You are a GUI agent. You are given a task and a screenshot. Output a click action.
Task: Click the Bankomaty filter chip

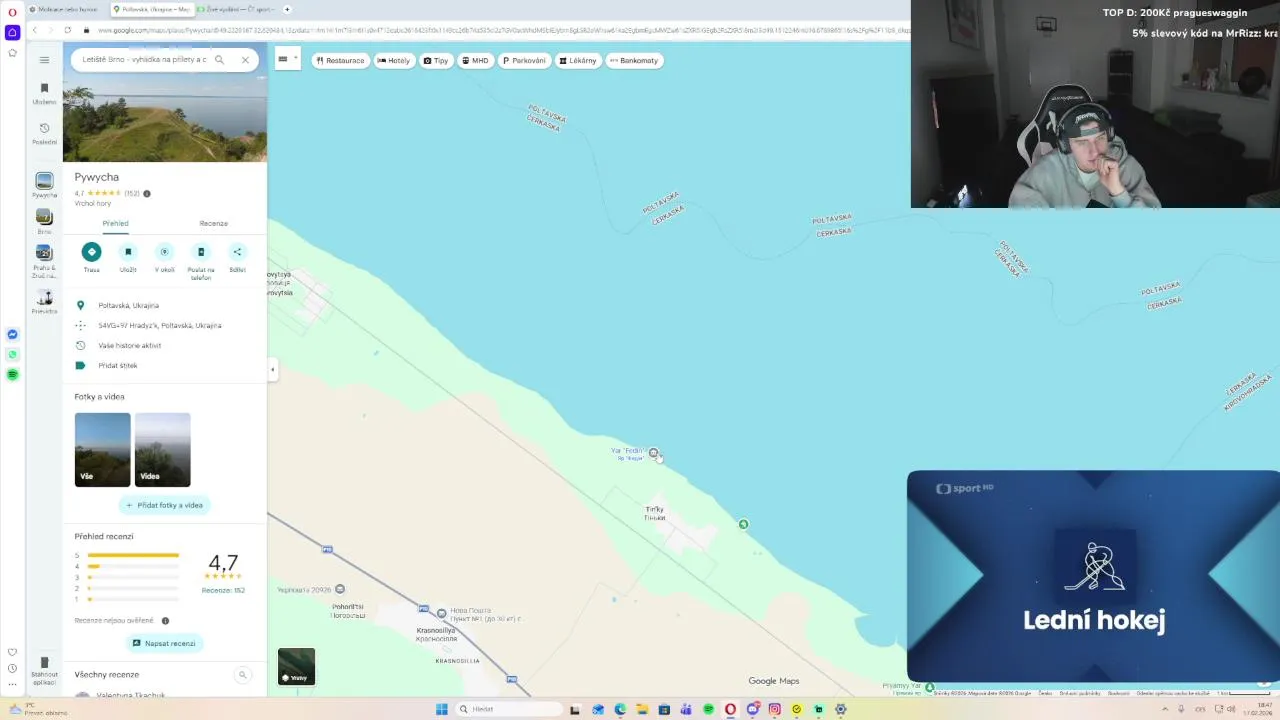(634, 60)
